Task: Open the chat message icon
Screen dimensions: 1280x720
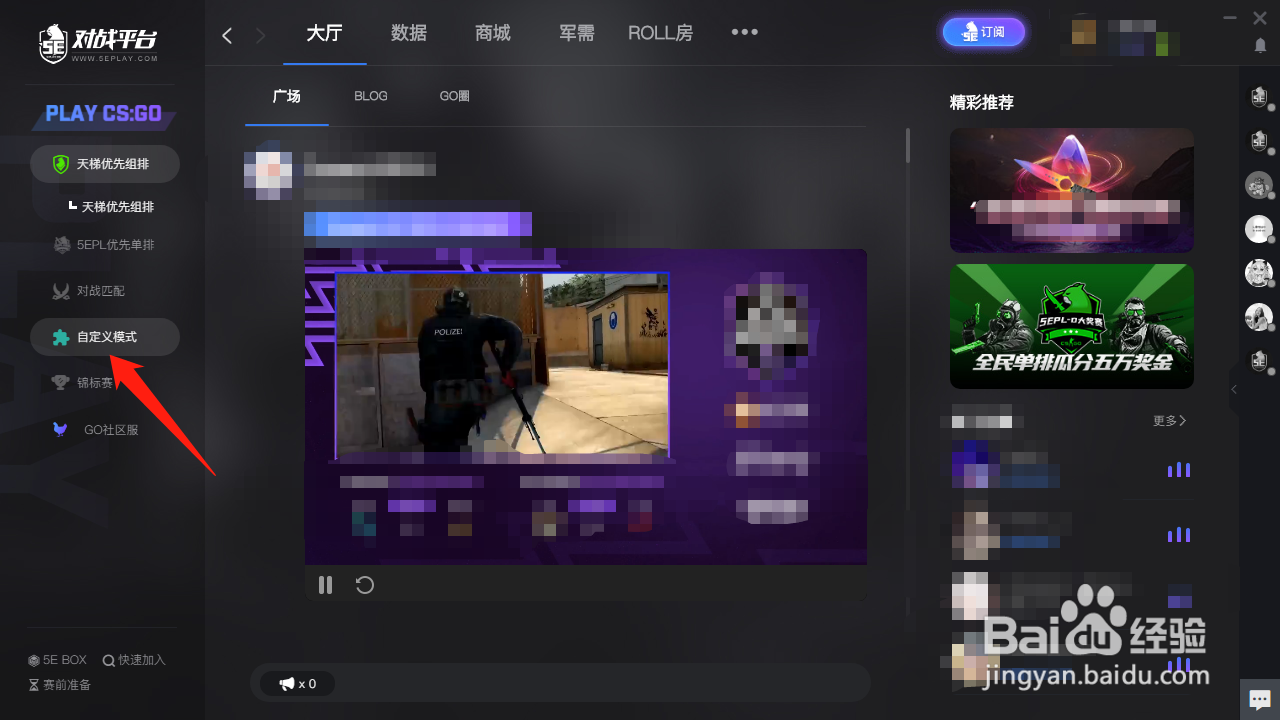Action: coord(1260,698)
